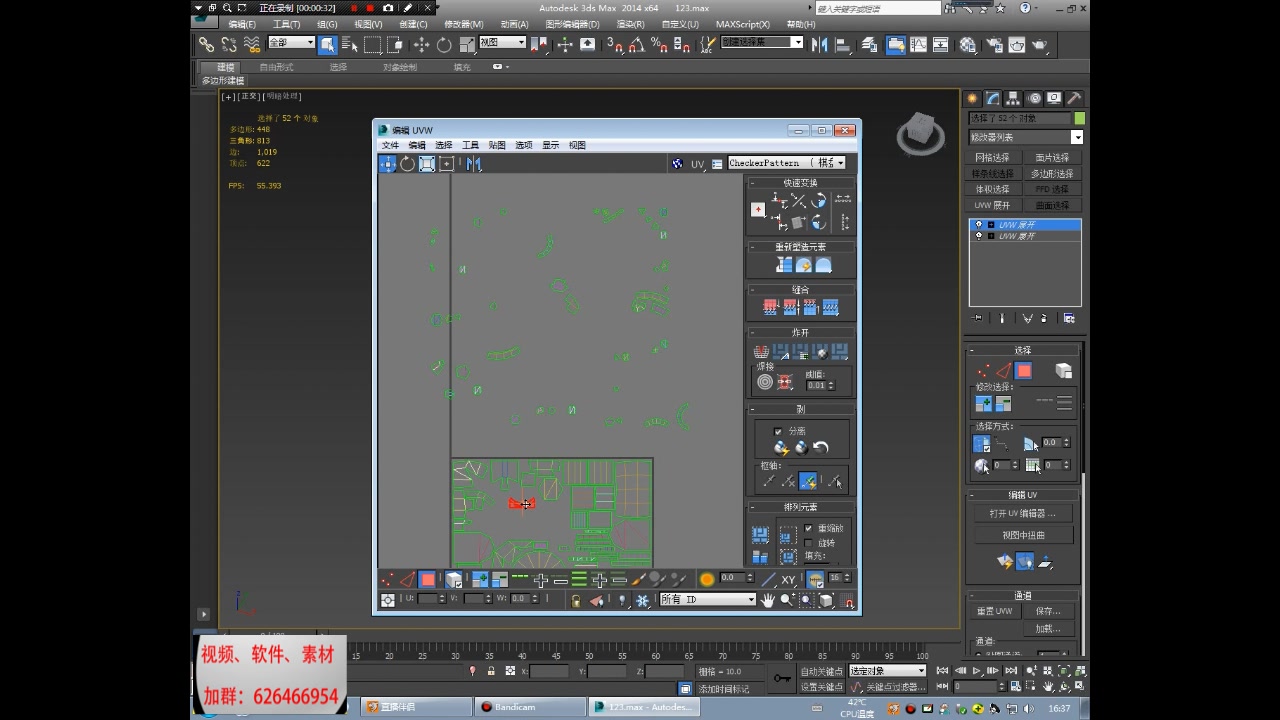Image resolution: width=1280 pixels, height=720 pixels.
Task: Toggle soft selection orange circle button
Action: point(707,579)
